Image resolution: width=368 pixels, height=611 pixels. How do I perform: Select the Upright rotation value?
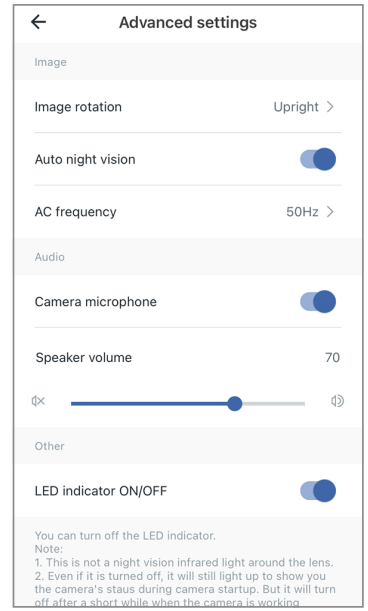[x=296, y=107]
